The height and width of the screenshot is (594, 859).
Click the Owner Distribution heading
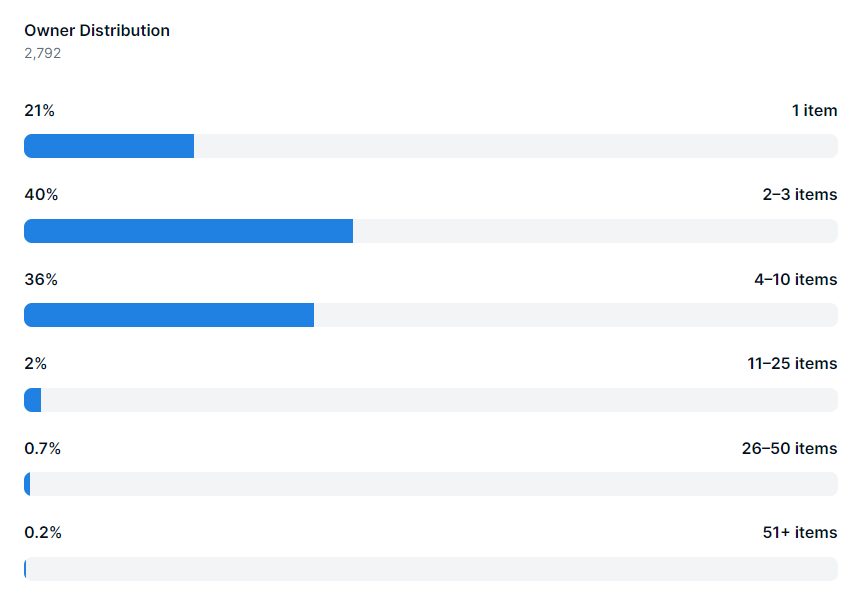click(97, 30)
